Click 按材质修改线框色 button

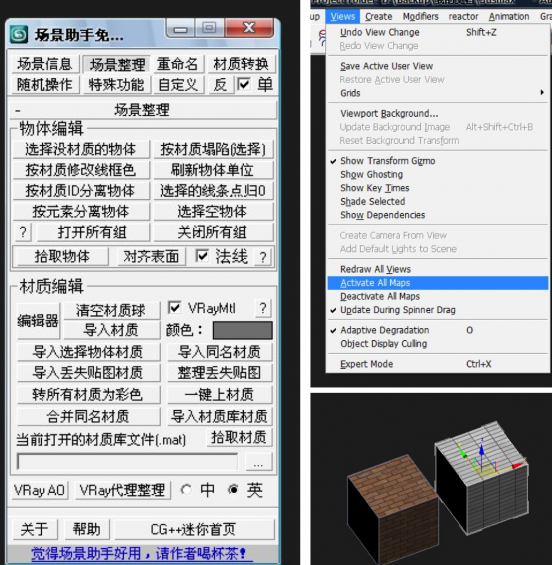click(81, 170)
